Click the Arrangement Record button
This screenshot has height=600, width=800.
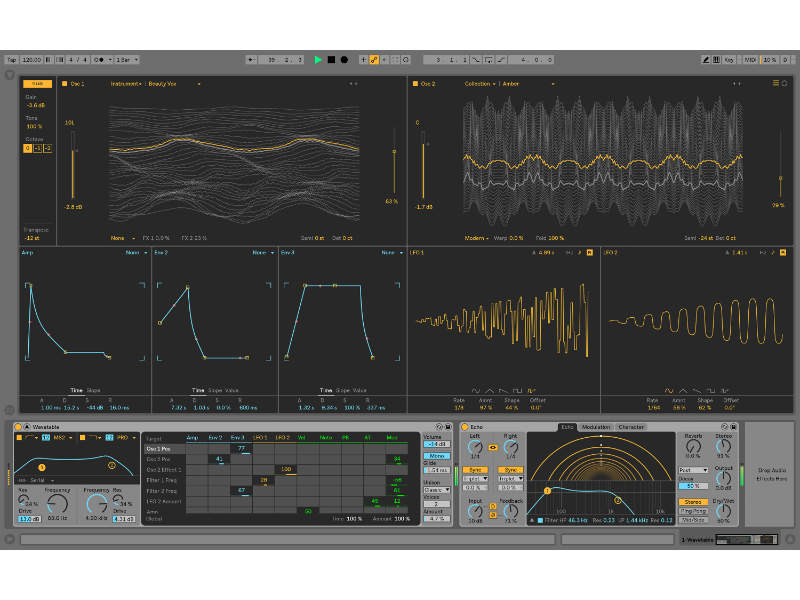coord(344,60)
